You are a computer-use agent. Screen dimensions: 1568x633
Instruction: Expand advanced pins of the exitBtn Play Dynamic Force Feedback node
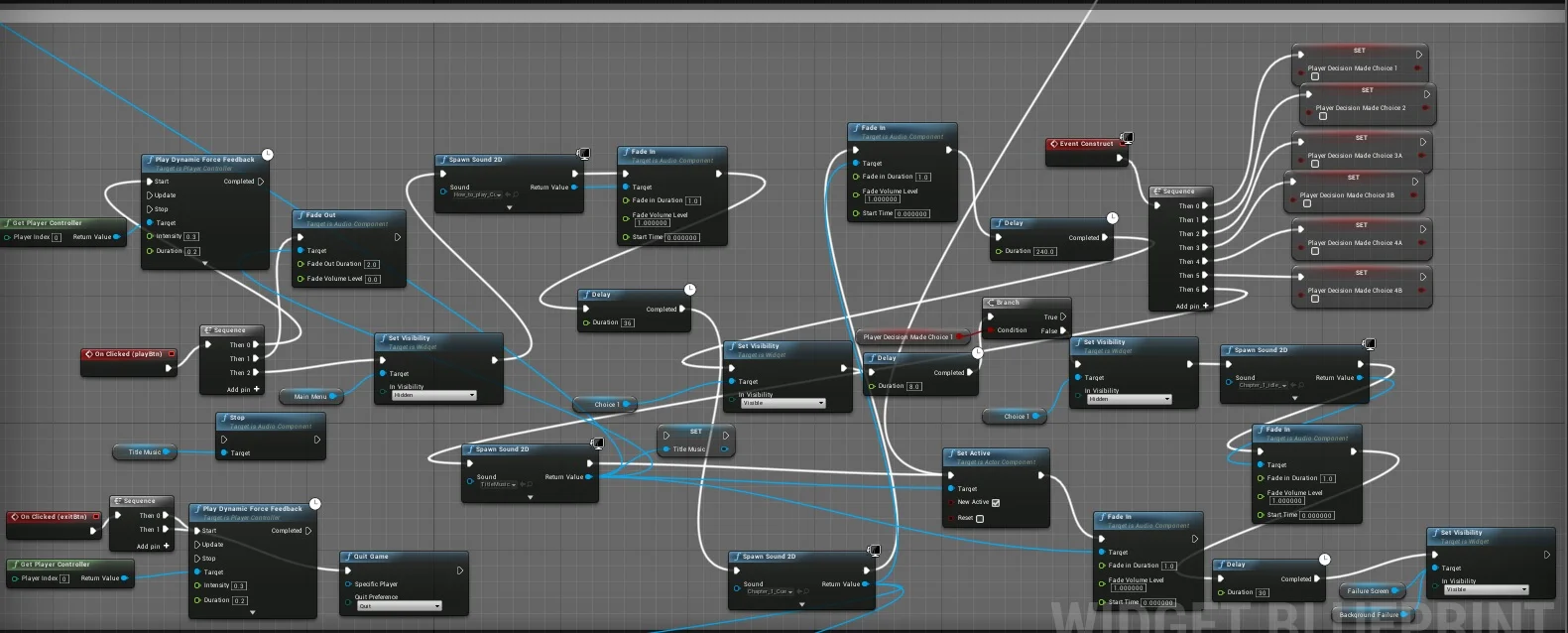pyautogui.click(x=253, y=613)
